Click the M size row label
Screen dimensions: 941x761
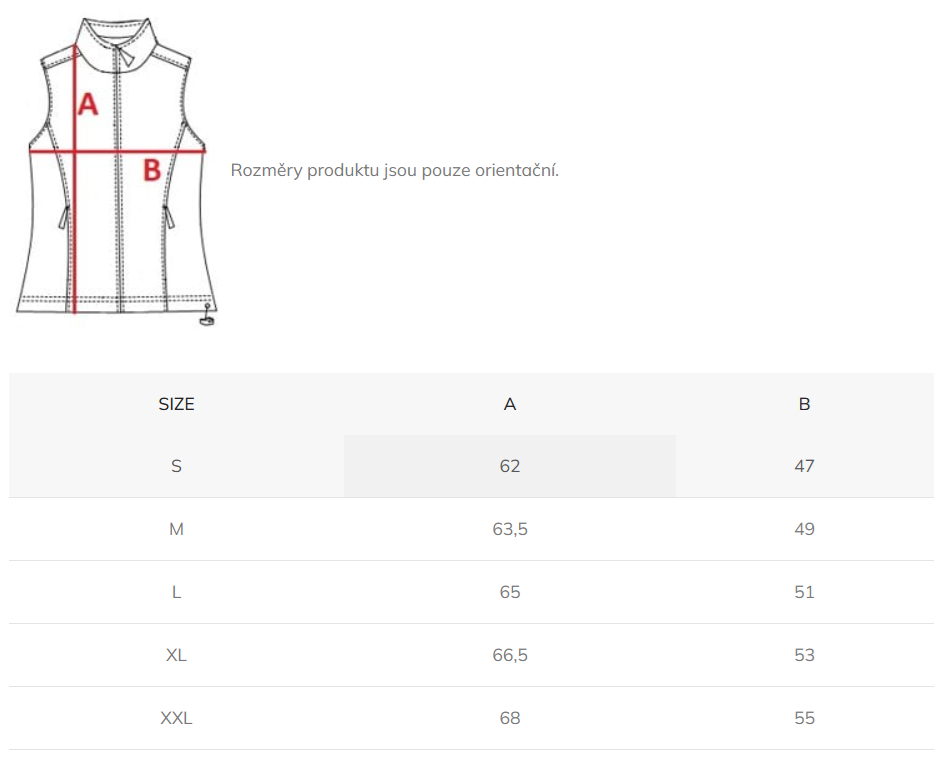click(x=176, y=529)
